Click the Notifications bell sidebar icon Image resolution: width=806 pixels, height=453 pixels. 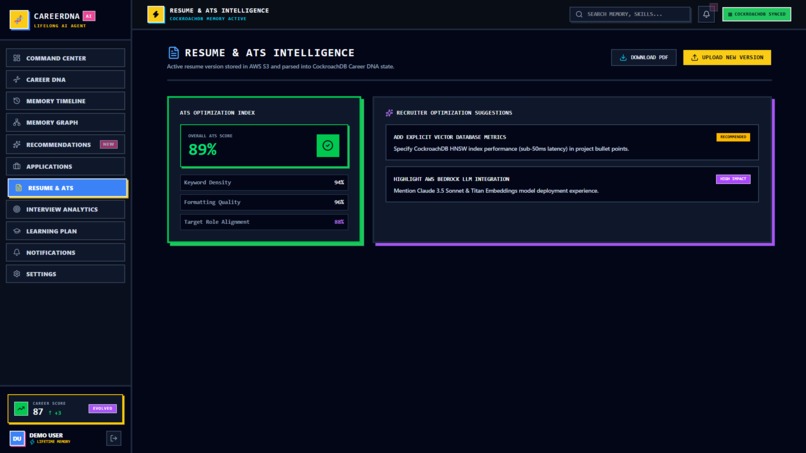point(17,252)
